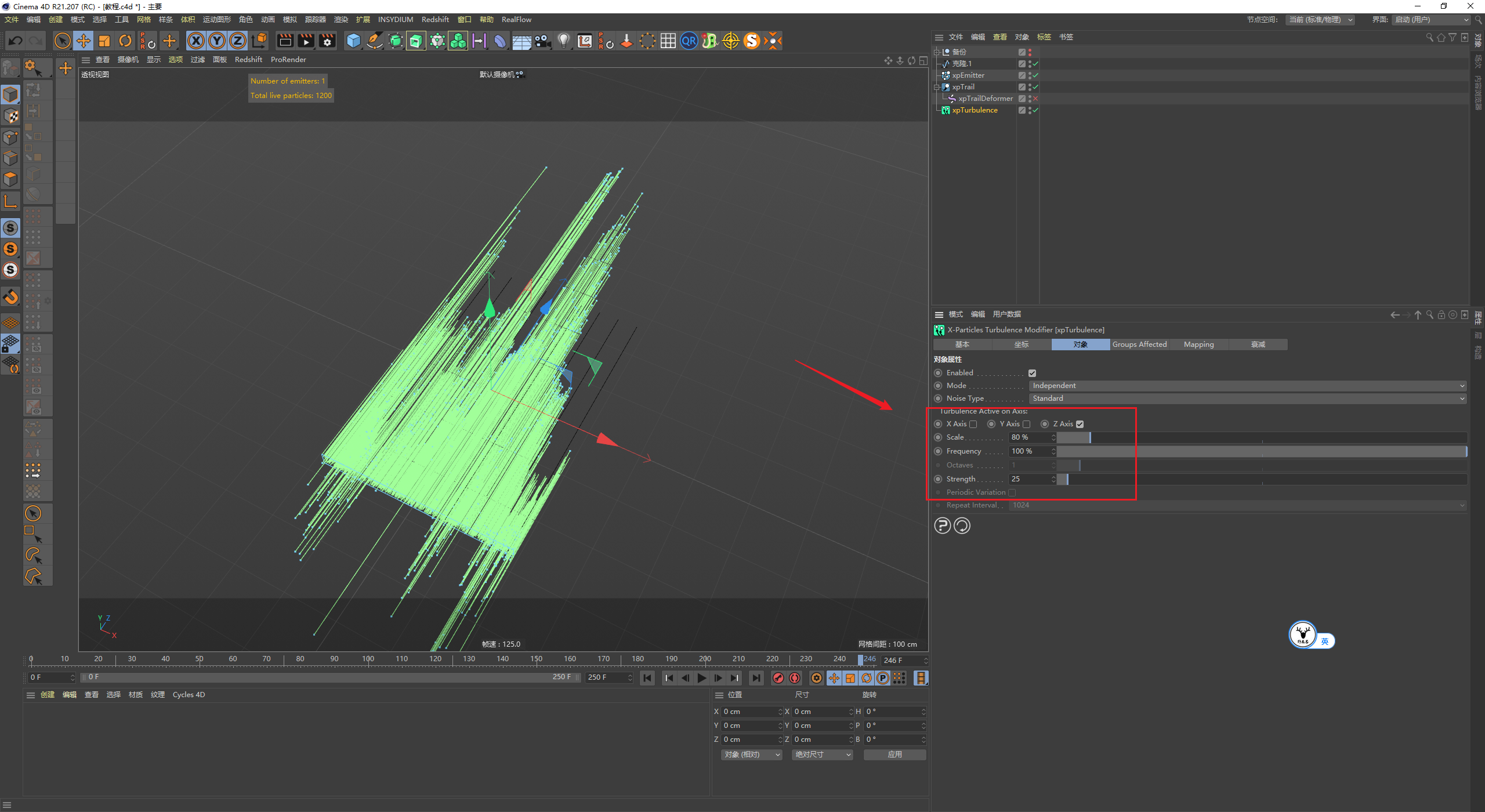Select the Rotate tool
This screenshot has width=1485, height=812.
coord(125,41)
